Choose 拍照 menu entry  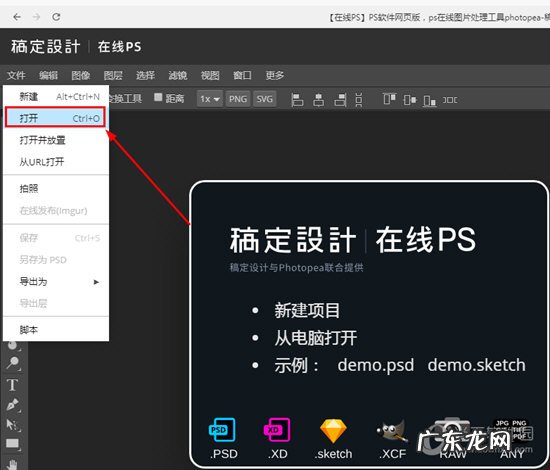(56, 188)
